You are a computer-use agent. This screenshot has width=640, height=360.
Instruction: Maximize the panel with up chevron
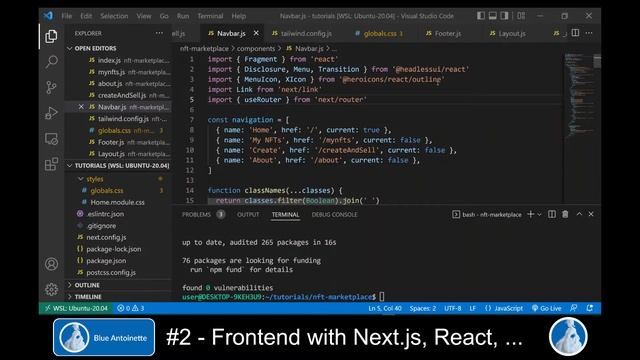point(579,214)
